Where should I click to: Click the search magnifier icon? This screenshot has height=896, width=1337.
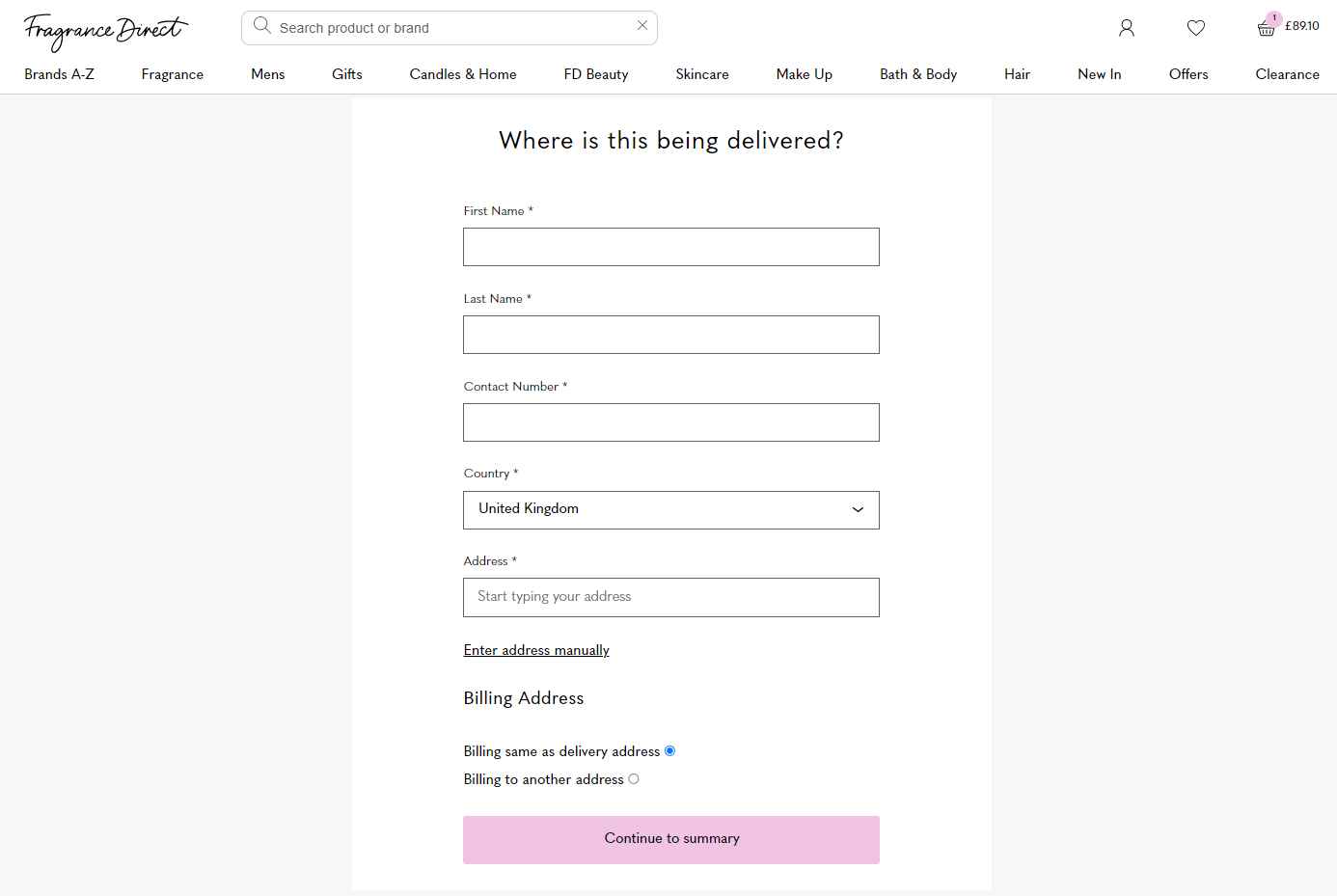coord(261,27)
